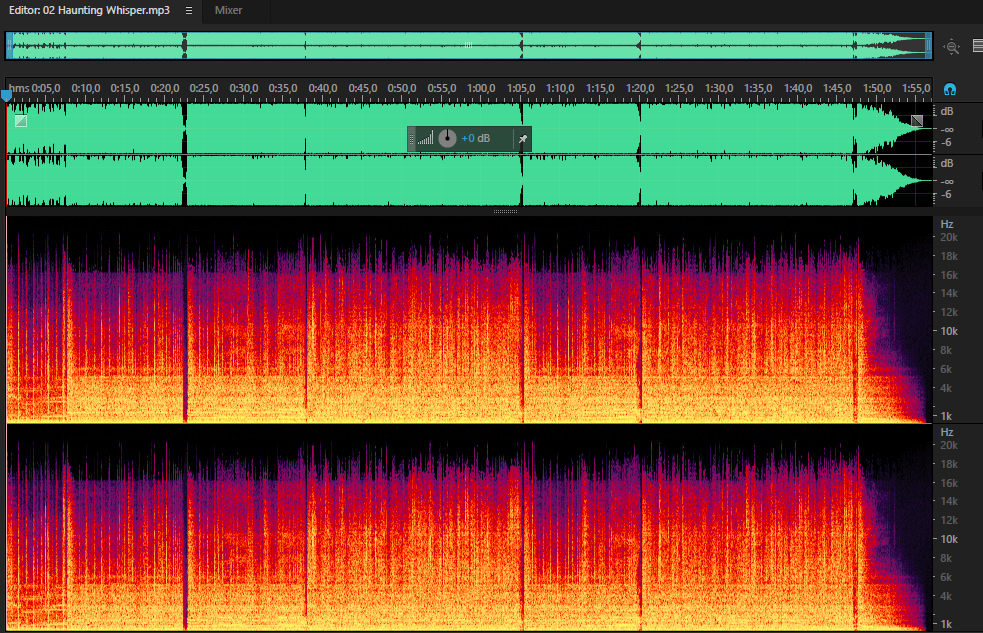Click the dotted grip between waveform and spectrogram

click(x=505, y=212)
